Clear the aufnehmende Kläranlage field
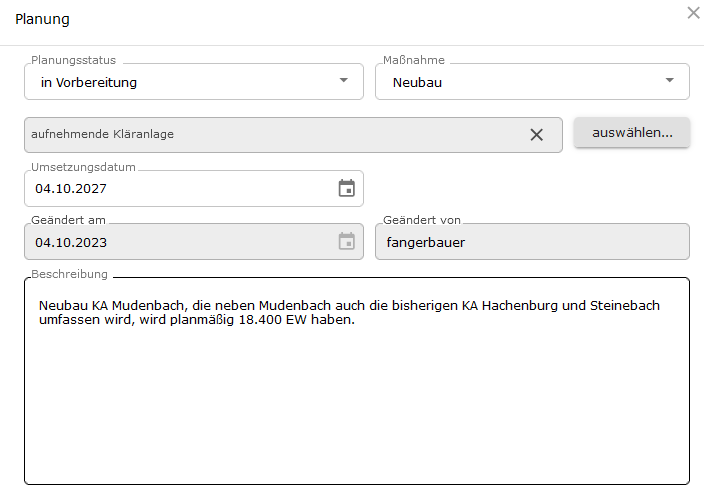The height and width of the screenshot is (495, 704). coord(537,135)
